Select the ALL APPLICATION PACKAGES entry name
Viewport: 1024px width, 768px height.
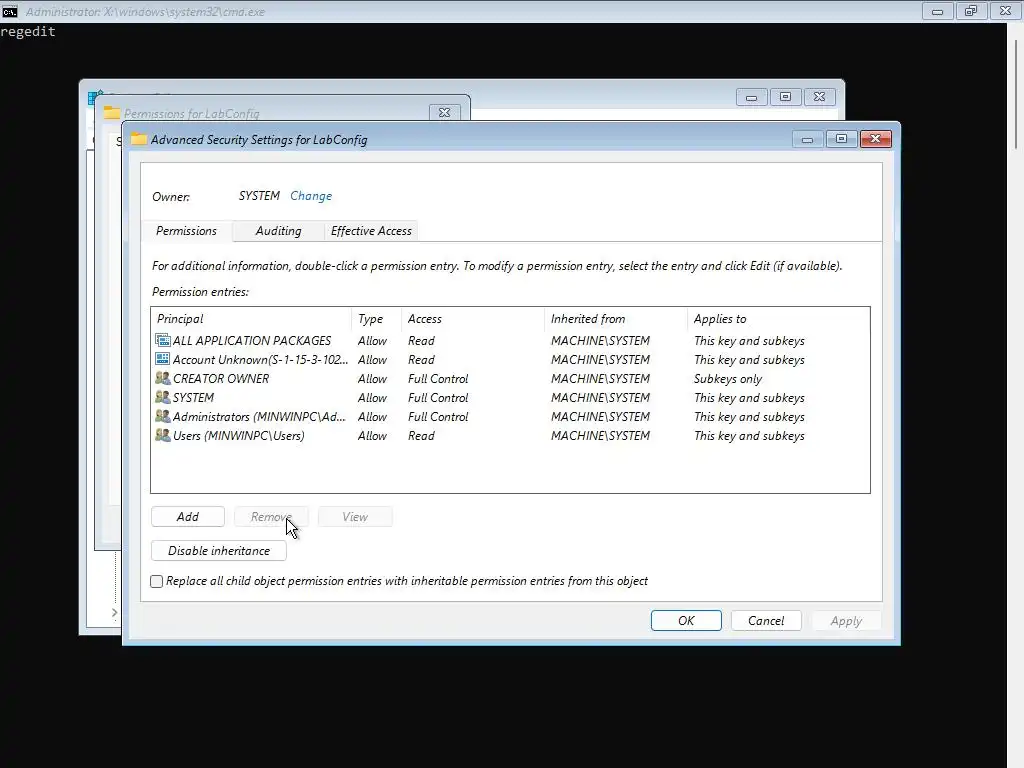click(251, 341)
